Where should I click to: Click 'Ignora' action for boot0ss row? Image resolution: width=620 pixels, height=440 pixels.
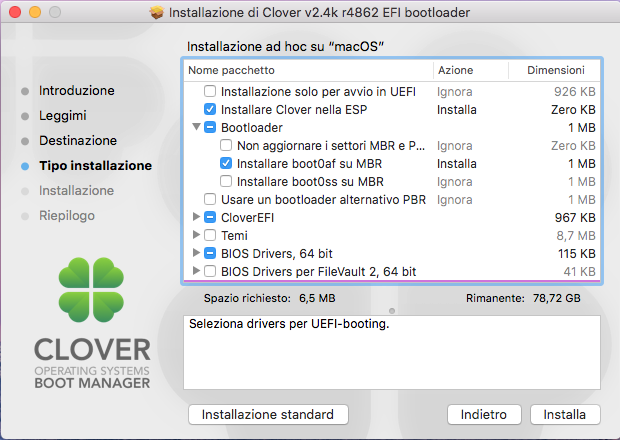455,182
